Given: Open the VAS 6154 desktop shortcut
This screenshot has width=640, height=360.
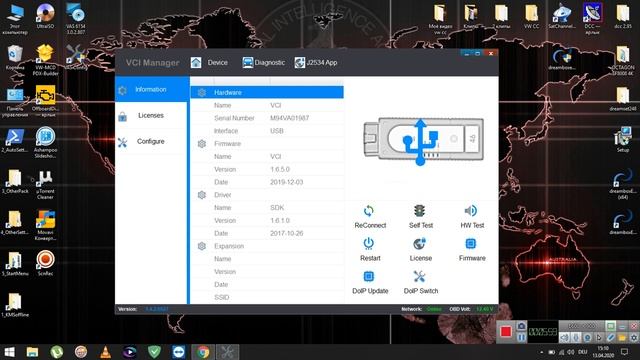Looking at the screenshot, I should pyautogui.click(x=76, y=18).
